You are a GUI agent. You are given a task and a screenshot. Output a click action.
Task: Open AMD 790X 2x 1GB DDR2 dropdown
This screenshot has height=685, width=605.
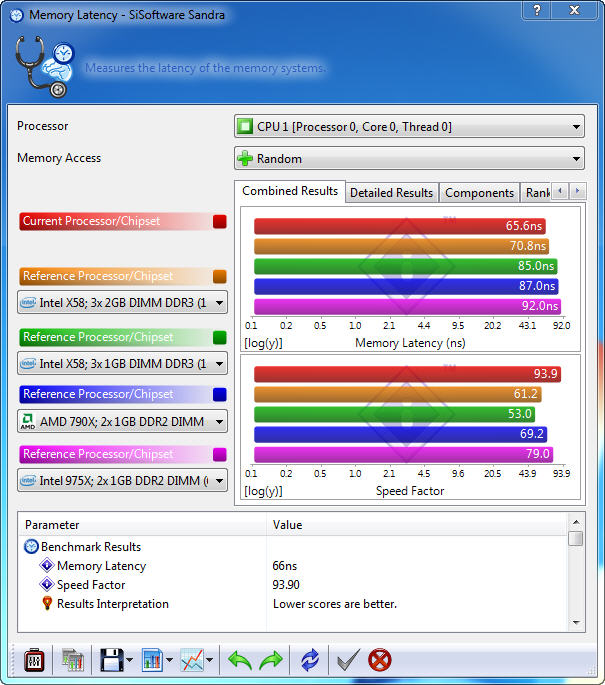[122, 421]
